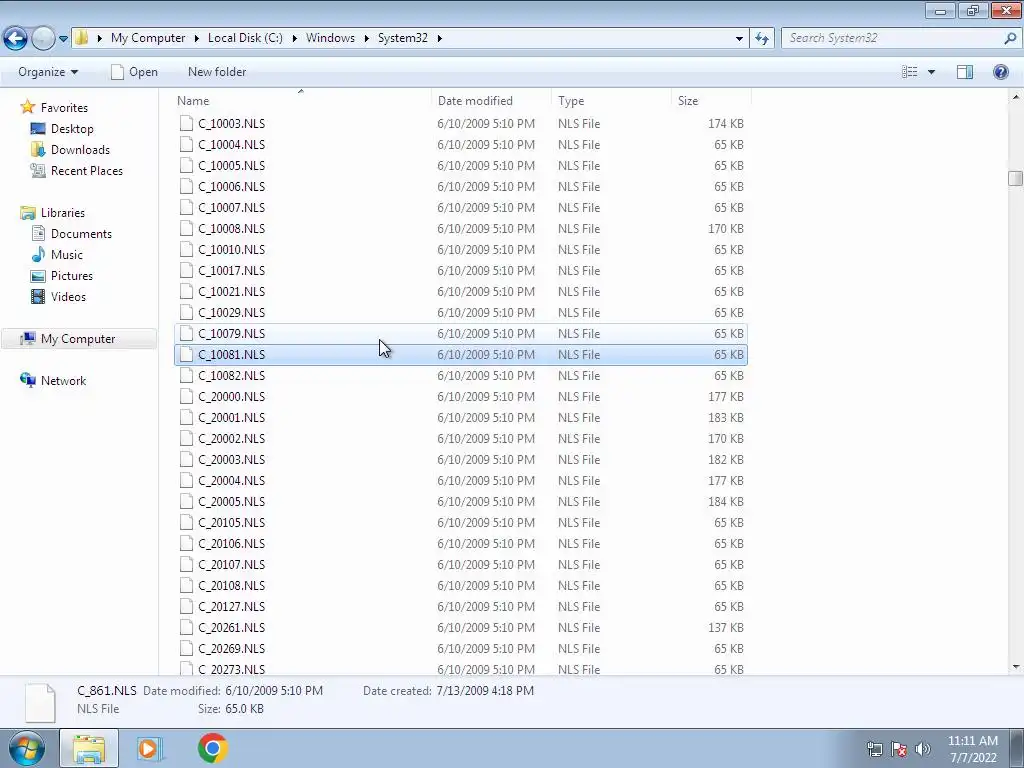
Task: Click the file icon of C_10081.NLS
Action: pos(187,354)
